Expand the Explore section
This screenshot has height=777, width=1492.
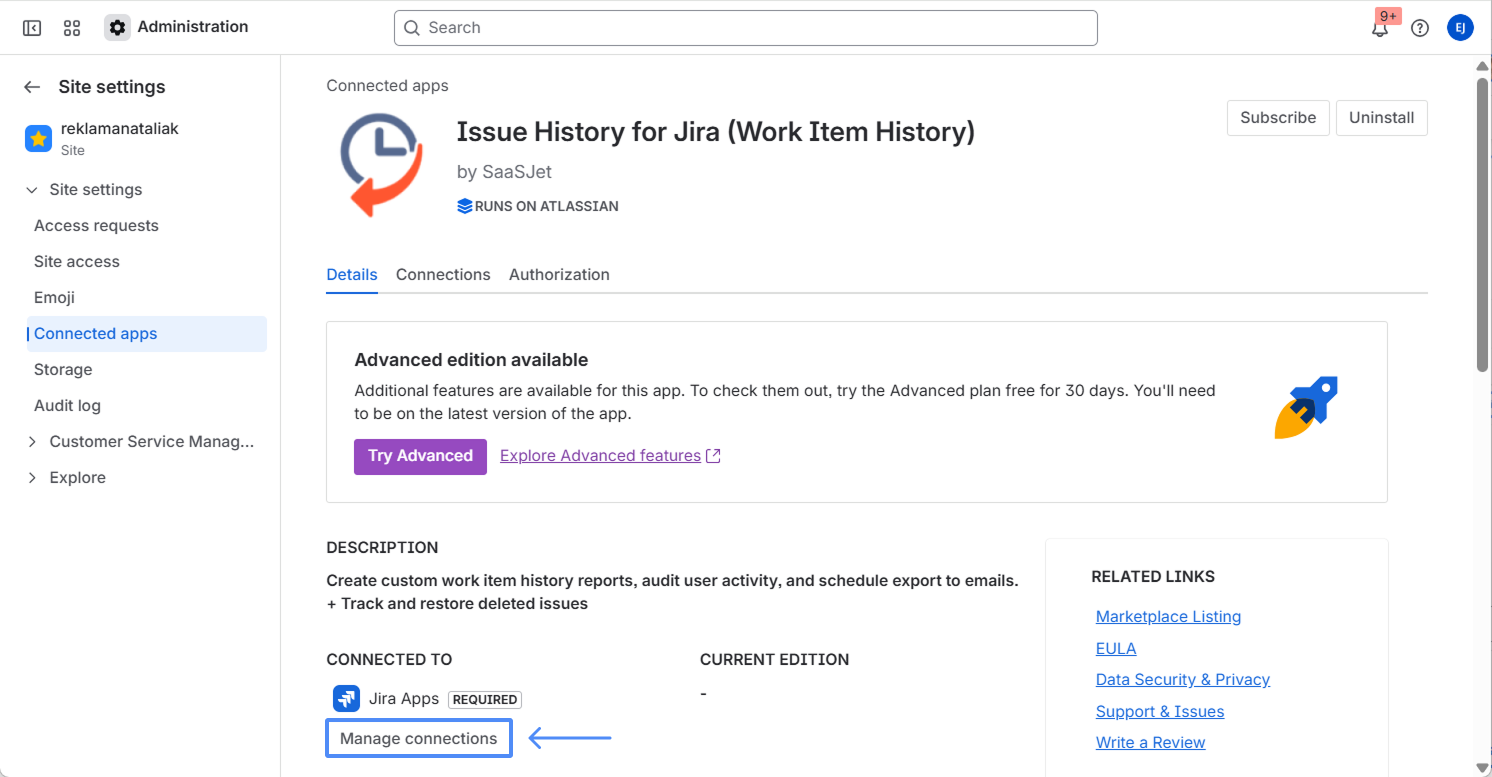[x=33, y=478]
